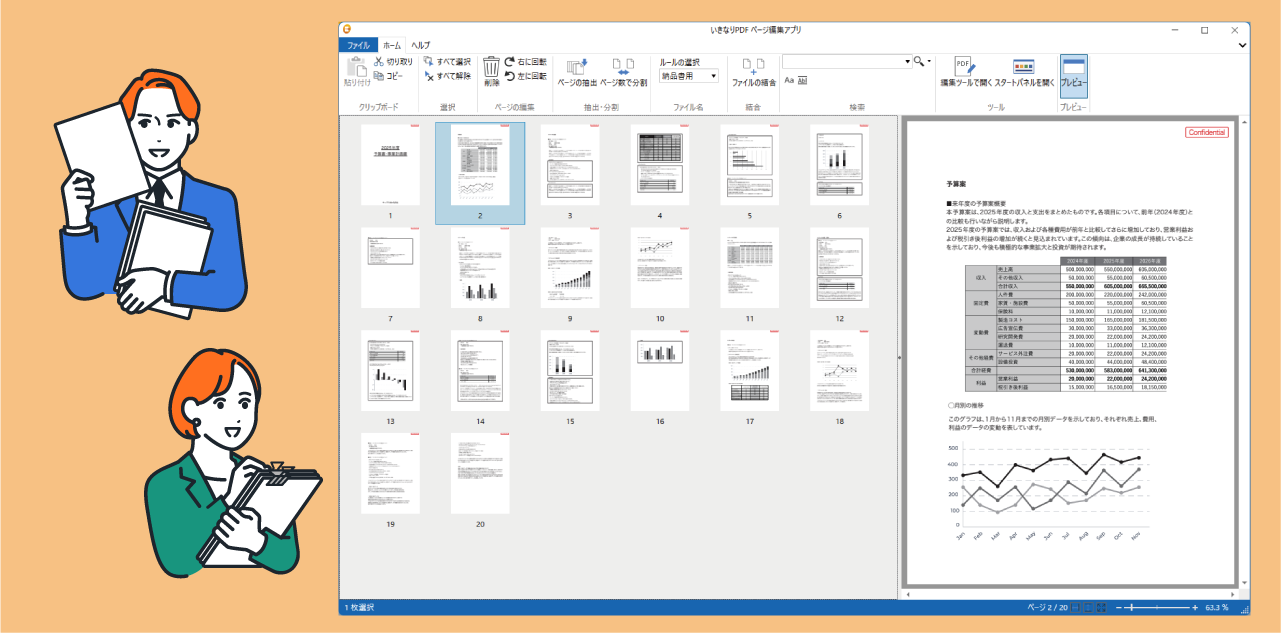Click すべて選択 to select all pages
The height and width of the screenshot is (633, 1281).
447,62
